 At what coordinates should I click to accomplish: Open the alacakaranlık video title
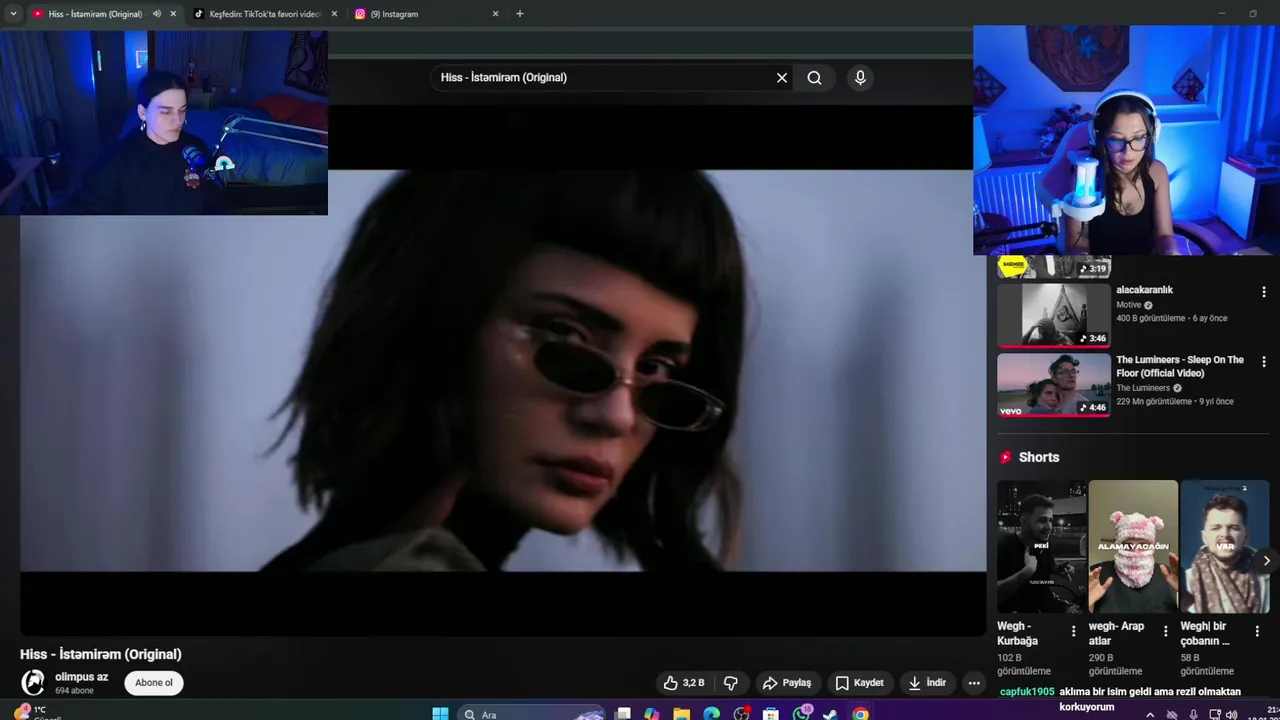click(1144, 290)
